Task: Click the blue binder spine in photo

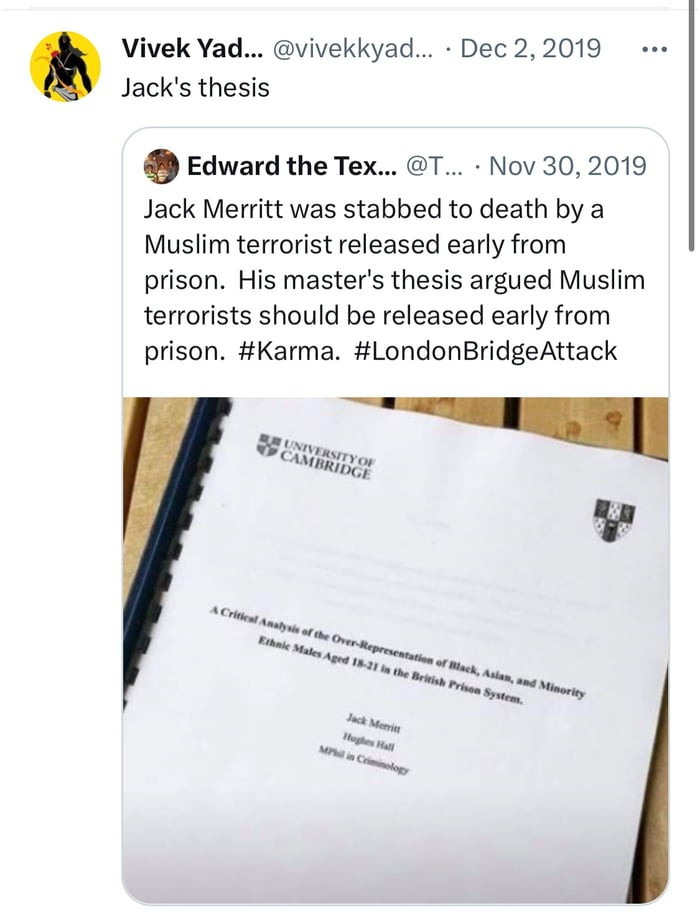Action: pyautogui.click(x=165, y=560)
